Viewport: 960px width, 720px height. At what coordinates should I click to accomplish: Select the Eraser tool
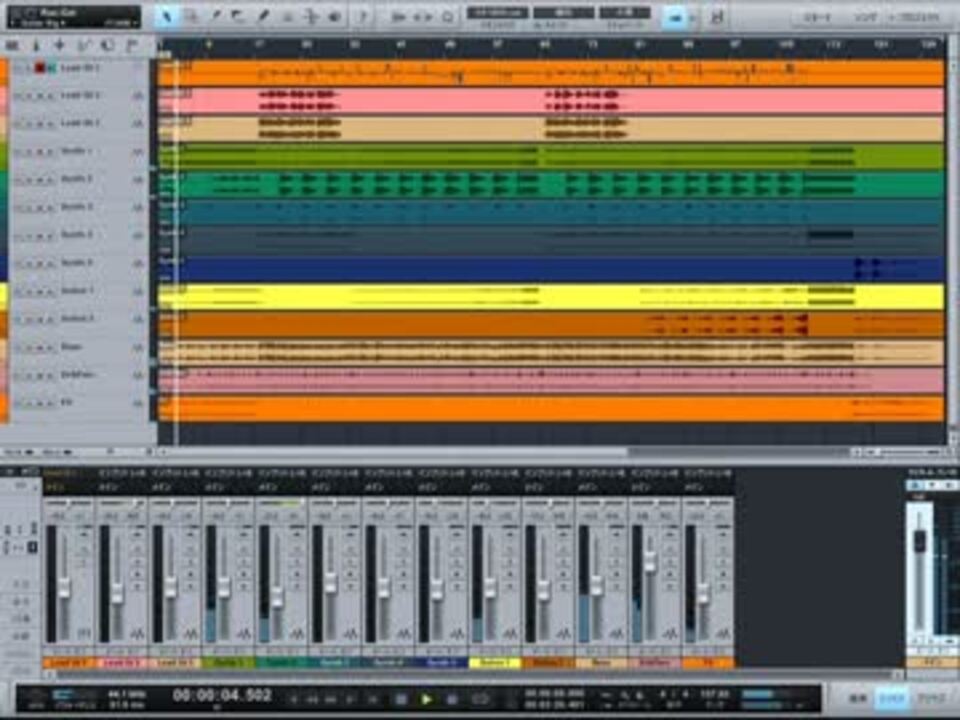point(239,17)
